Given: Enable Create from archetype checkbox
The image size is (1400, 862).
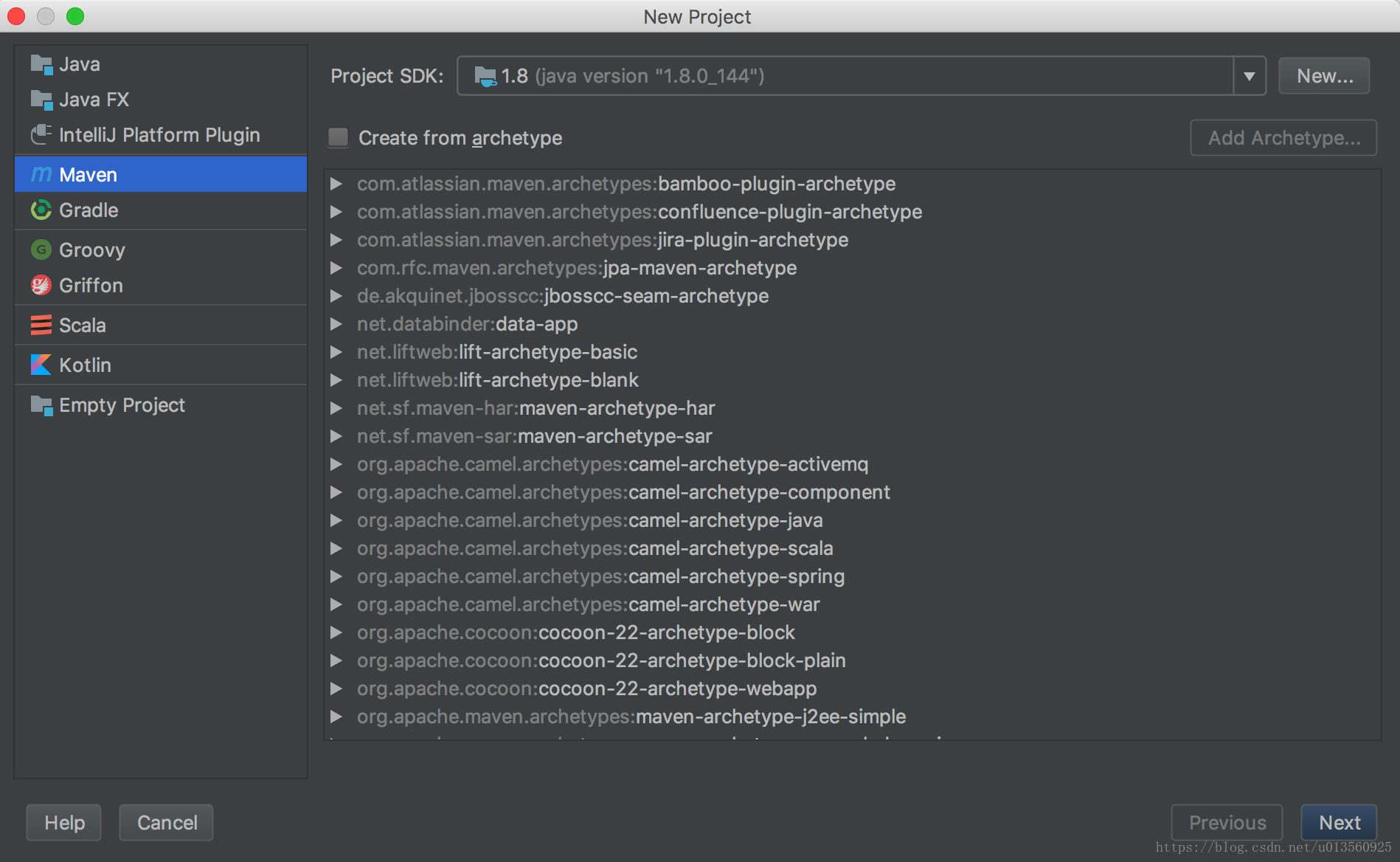Looking at the screenshot, I should [339, 138].
